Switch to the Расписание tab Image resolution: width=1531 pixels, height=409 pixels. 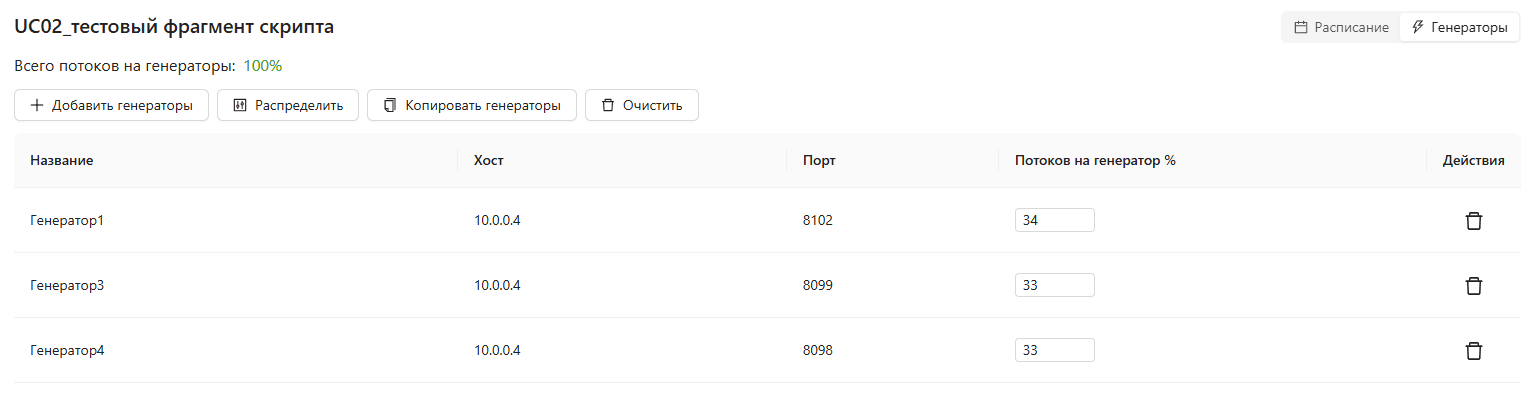[1341, 28]
